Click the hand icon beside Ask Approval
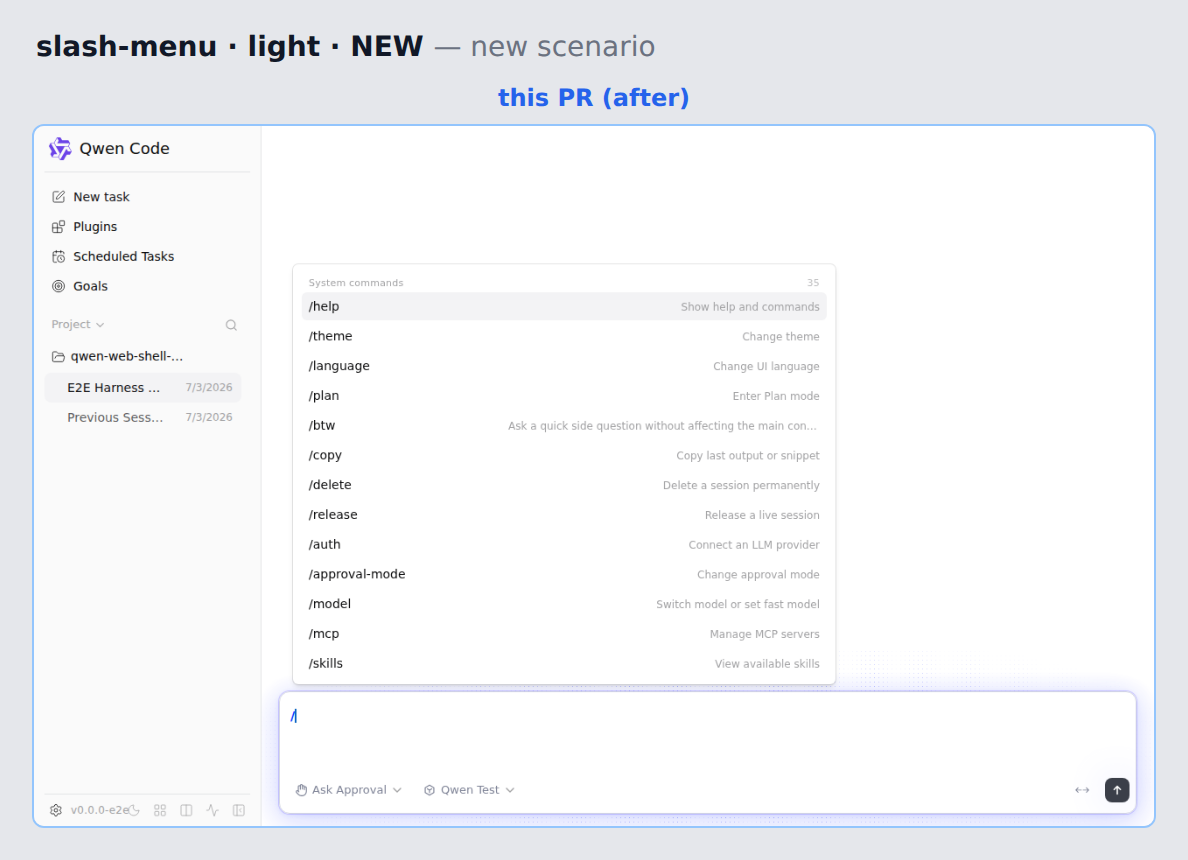Screen dimensions: 1188x860 click(x=302, y=790)
